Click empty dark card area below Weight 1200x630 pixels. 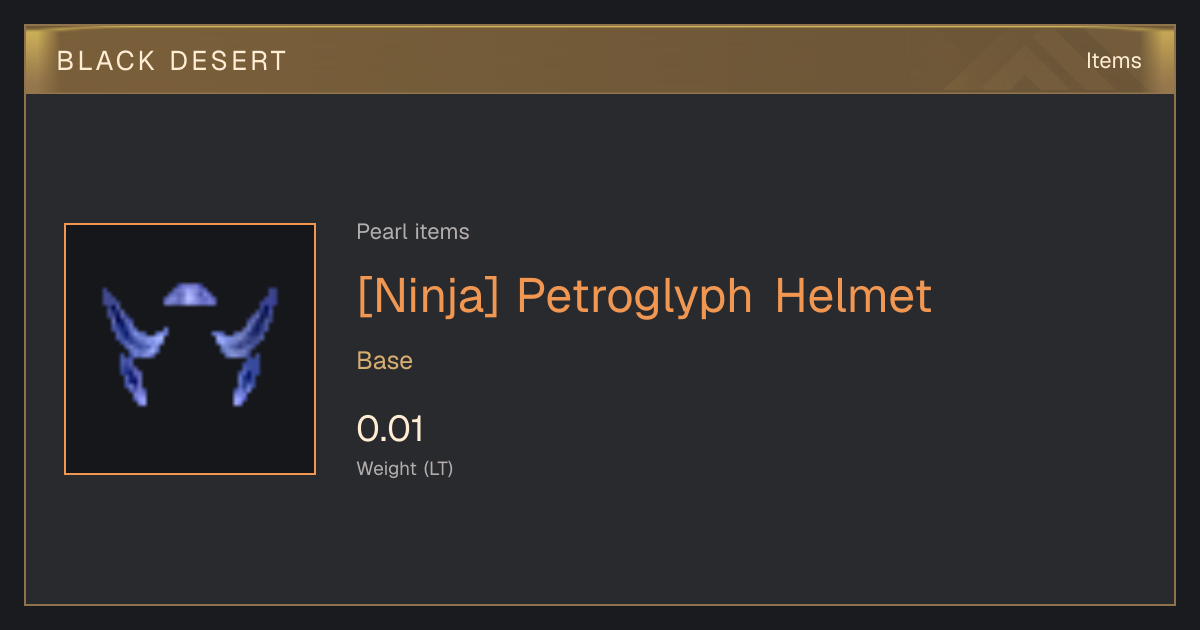[x=700, y=545]
